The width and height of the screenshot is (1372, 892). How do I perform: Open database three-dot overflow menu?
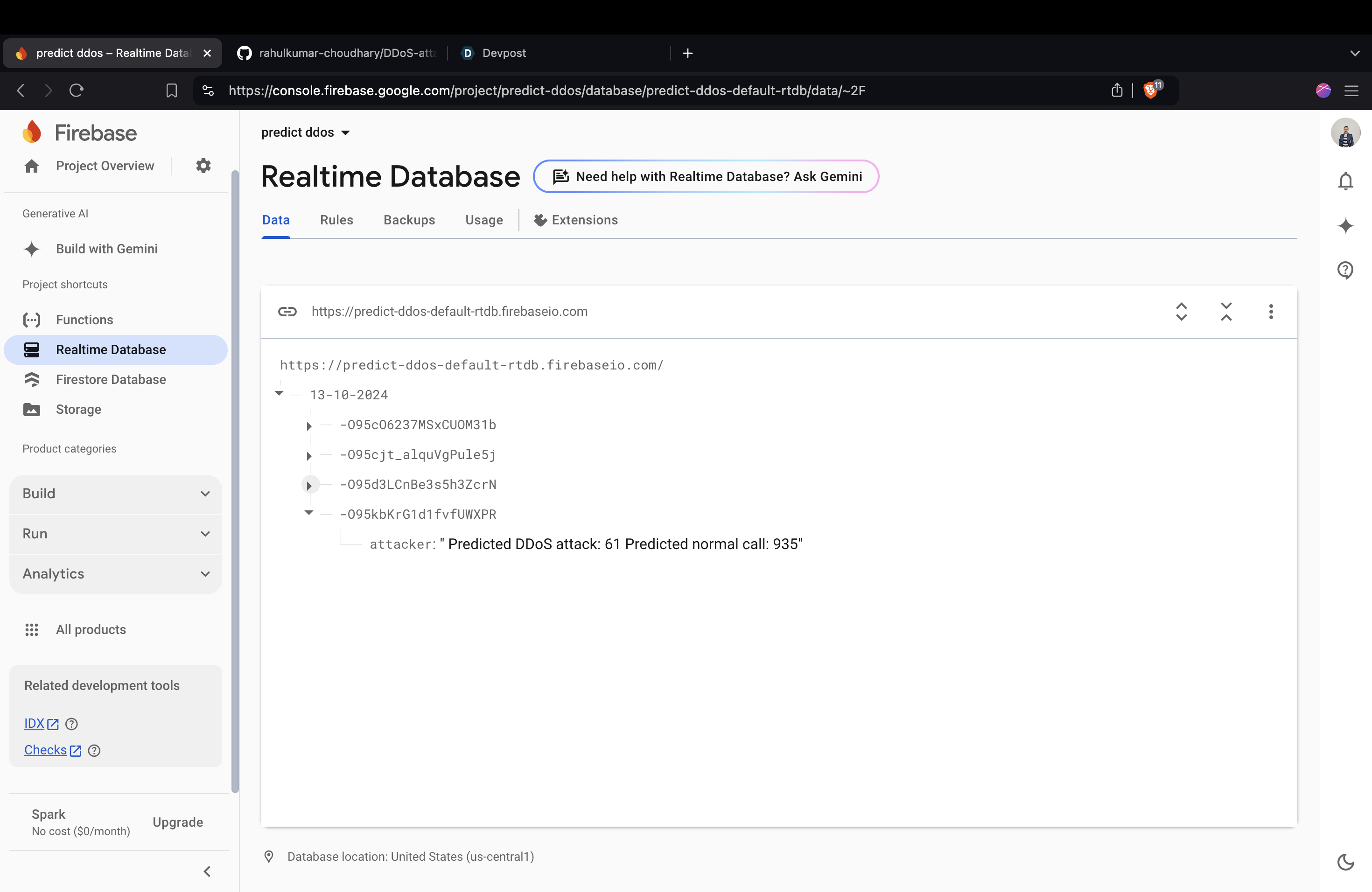tap(1271, 312)
